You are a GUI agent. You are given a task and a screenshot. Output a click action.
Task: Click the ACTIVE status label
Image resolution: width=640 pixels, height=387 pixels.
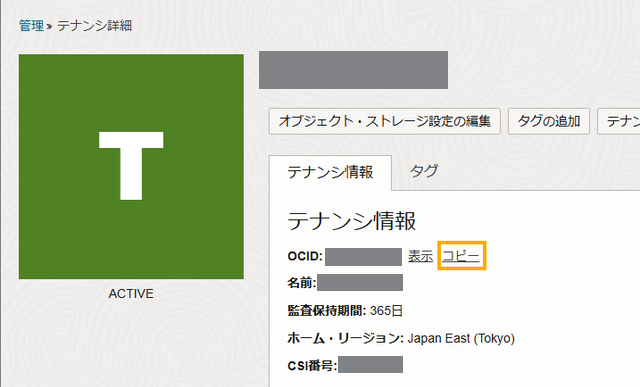tap(131, 294)
